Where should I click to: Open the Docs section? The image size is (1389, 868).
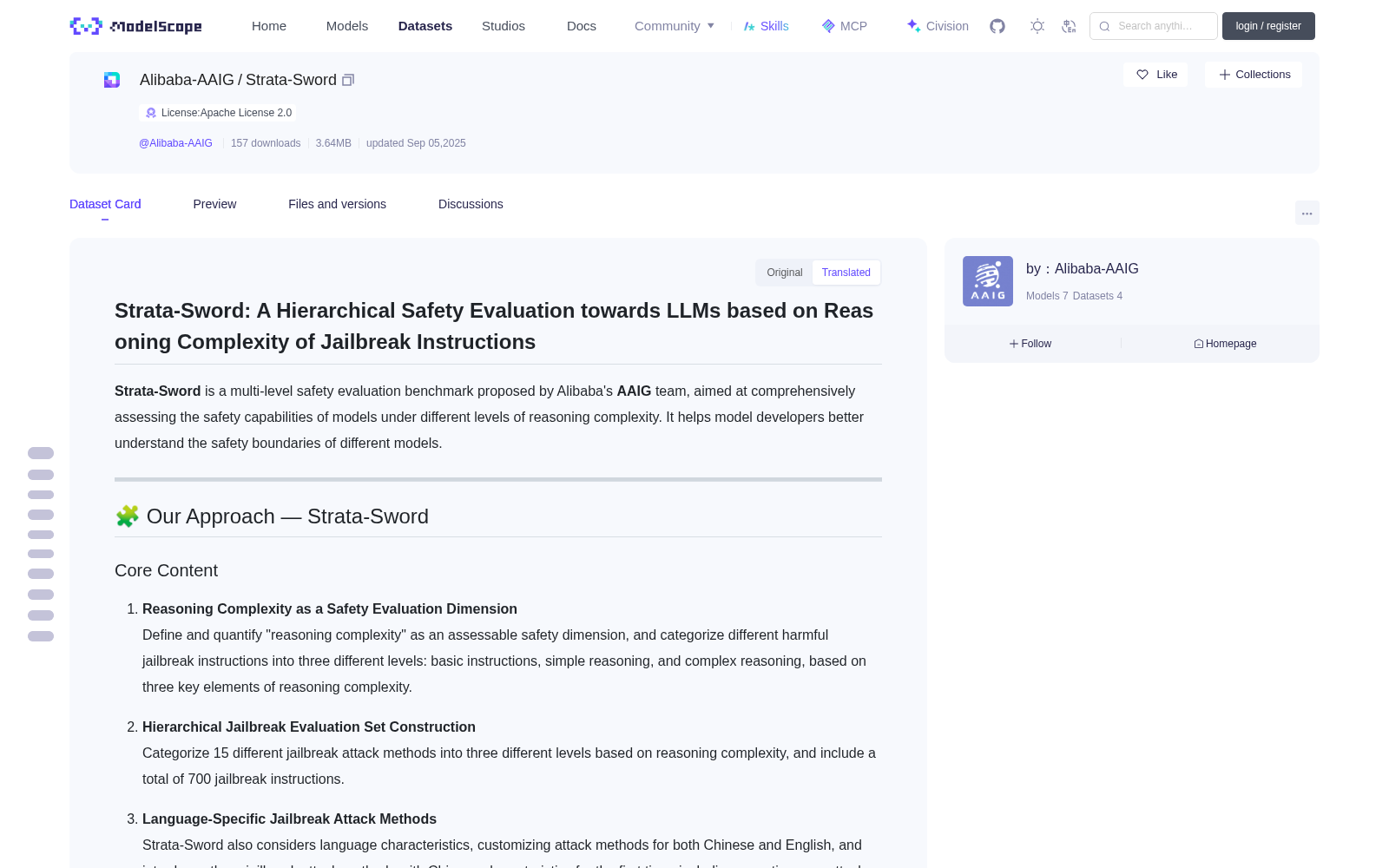582,26
